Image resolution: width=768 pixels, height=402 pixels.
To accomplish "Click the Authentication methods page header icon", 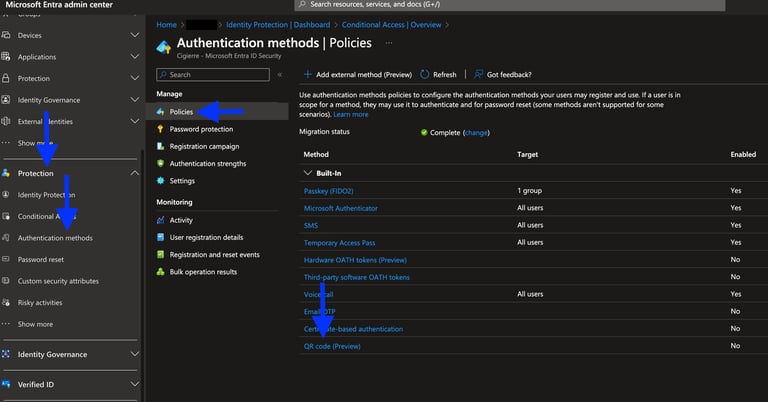I will coord(164,47).
